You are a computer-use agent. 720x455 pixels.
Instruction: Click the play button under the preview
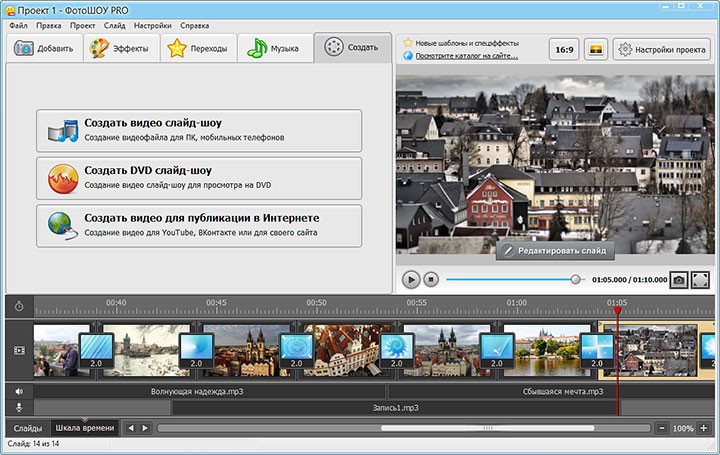click(x=411, y=280)
